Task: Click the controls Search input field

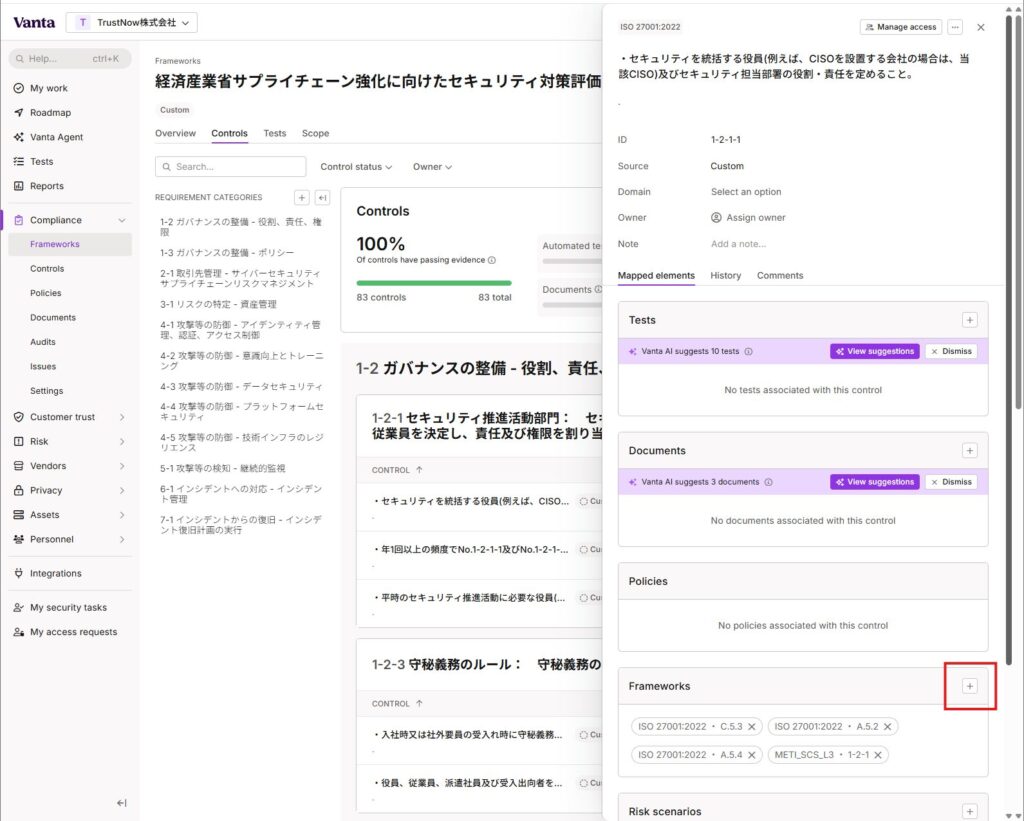Action: [231, 167]
